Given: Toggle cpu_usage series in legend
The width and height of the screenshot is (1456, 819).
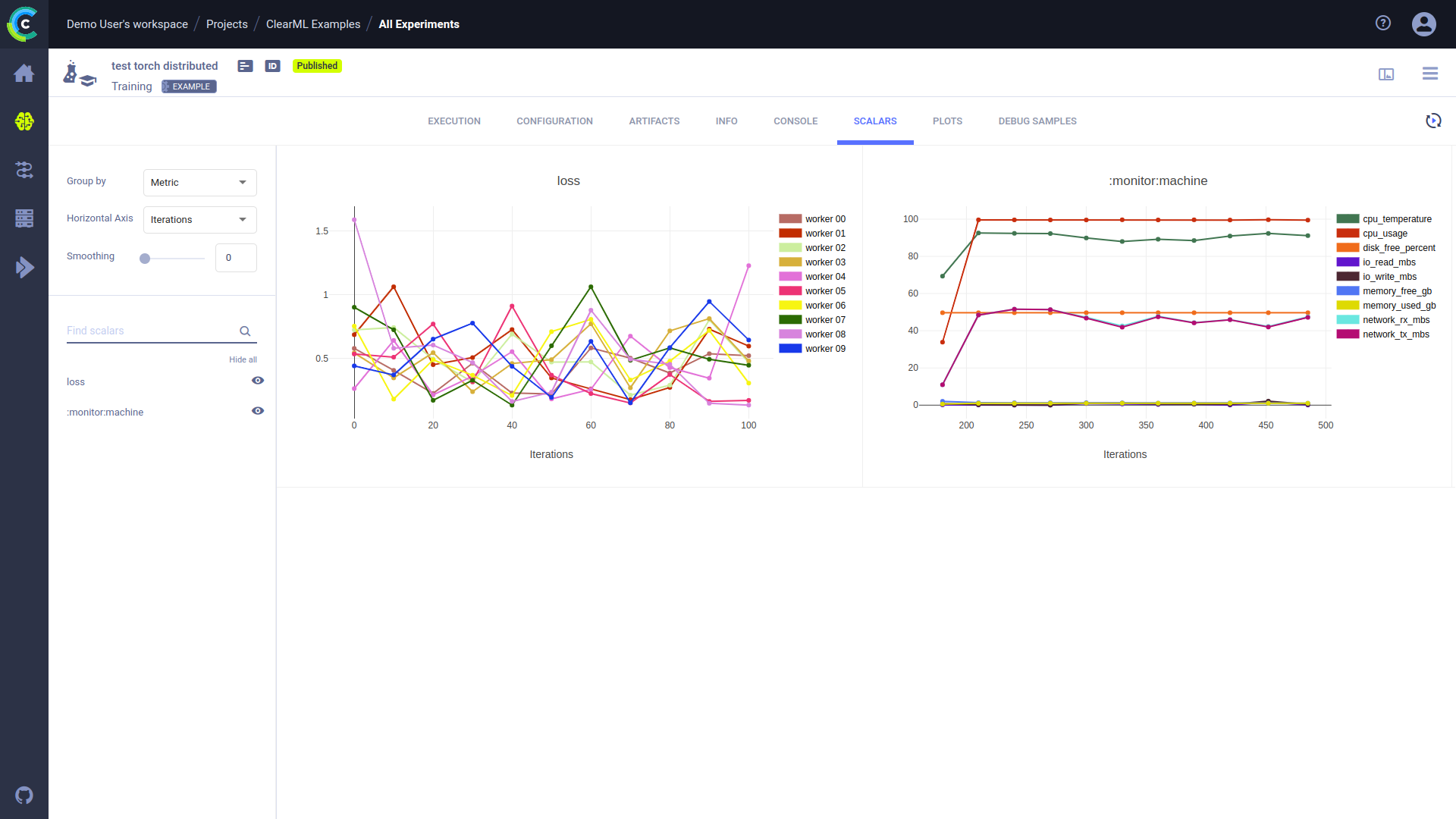Looking at the screenshot, I should (1372, 234).
